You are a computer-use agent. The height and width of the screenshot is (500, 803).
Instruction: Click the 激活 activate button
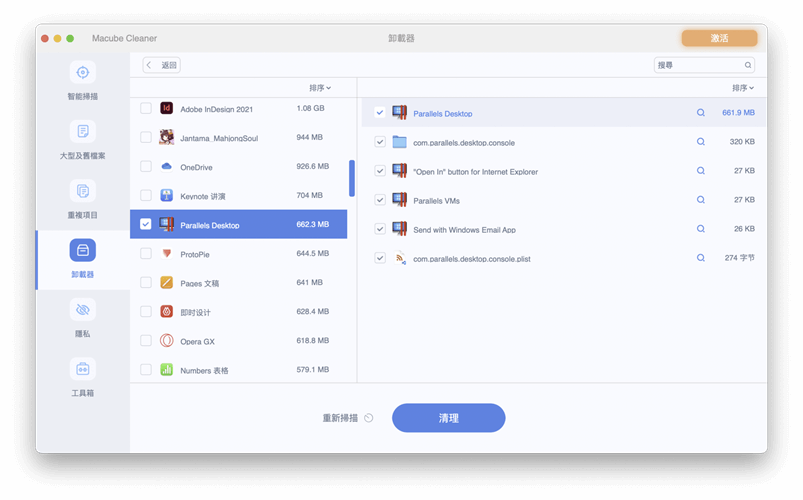pos(720,38)
